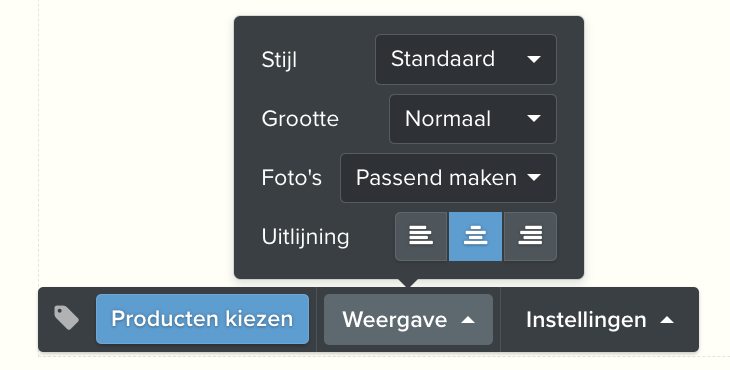Click the up arrow next to Instellingen

click(667, 320)
